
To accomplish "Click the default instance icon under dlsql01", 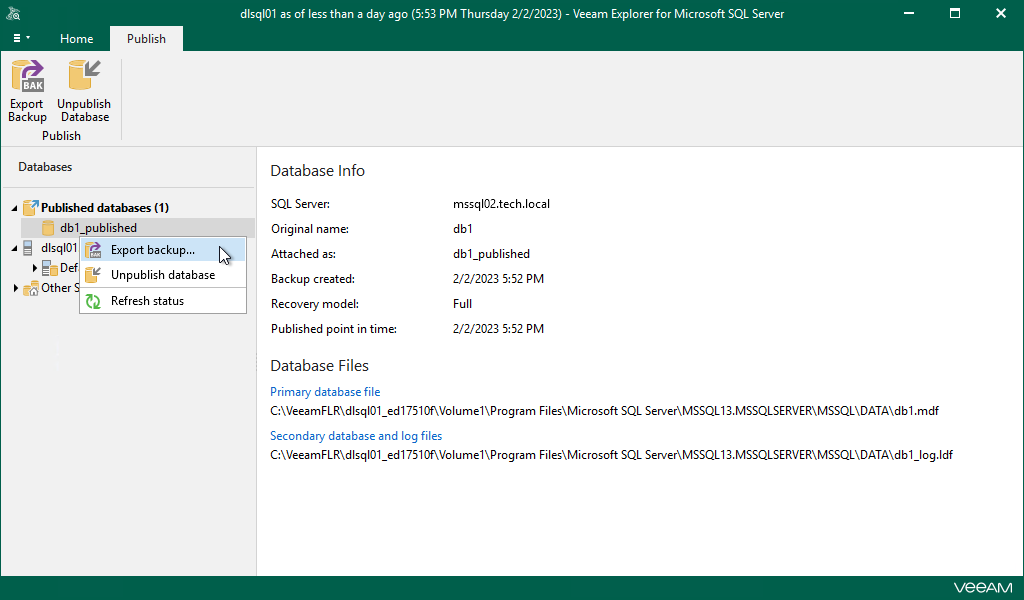I will coord(50,268).
